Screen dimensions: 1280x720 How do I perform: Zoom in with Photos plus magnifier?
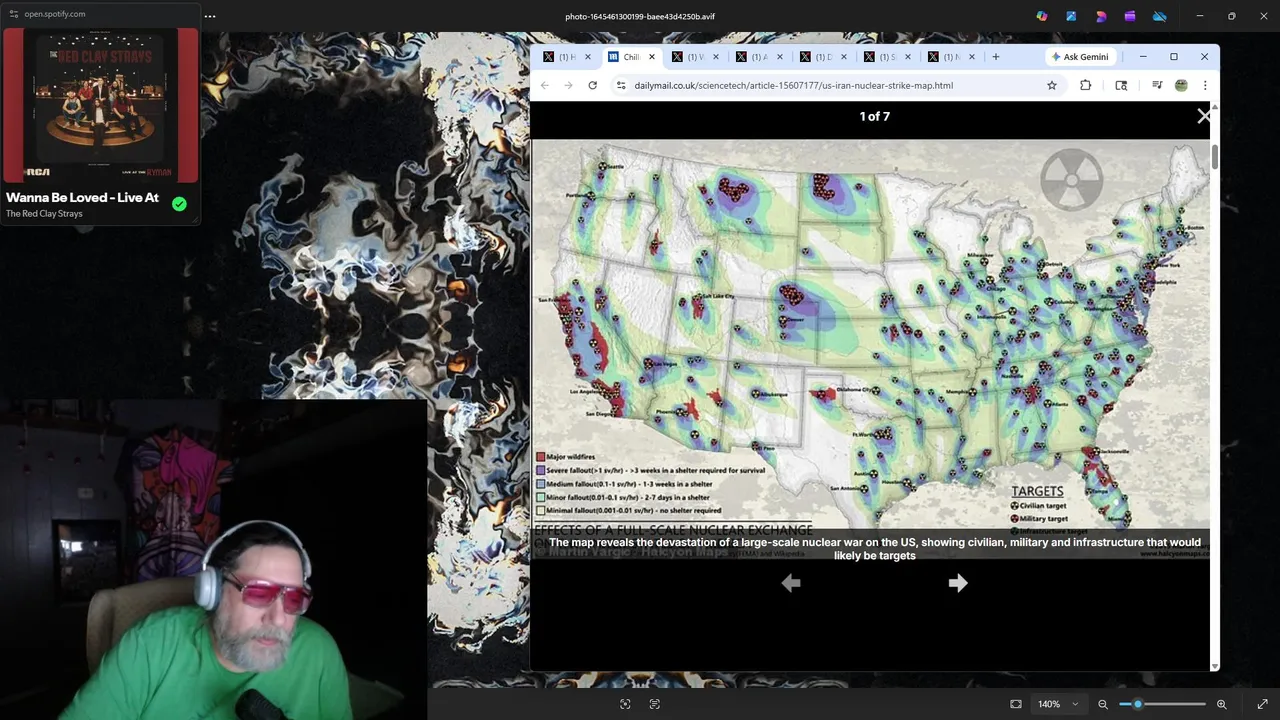1222,704
